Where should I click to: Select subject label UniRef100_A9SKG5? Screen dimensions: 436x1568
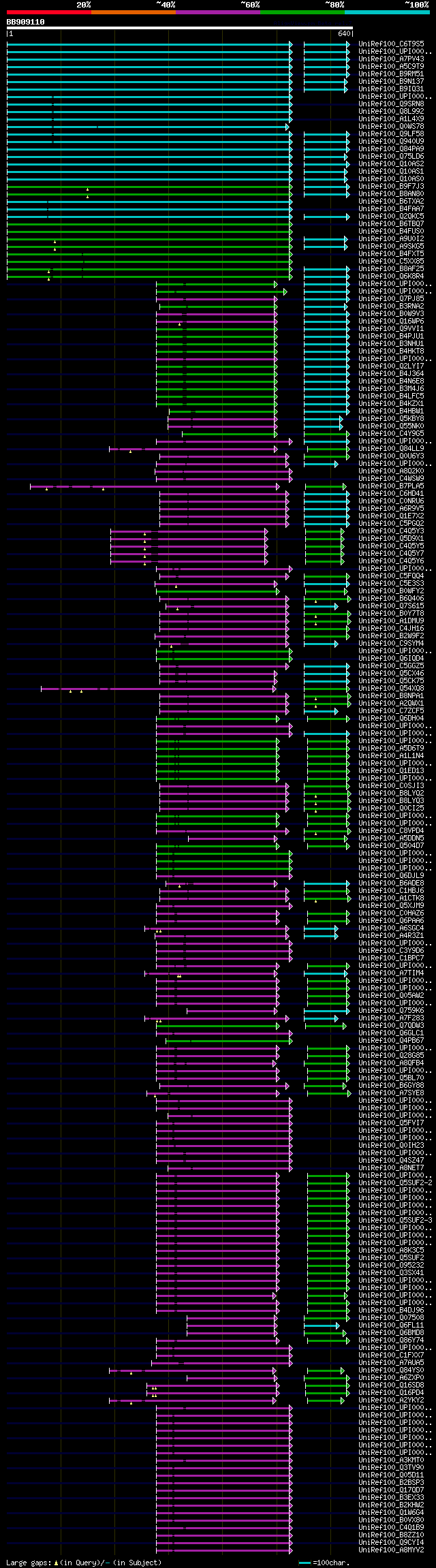pos(391,246)
